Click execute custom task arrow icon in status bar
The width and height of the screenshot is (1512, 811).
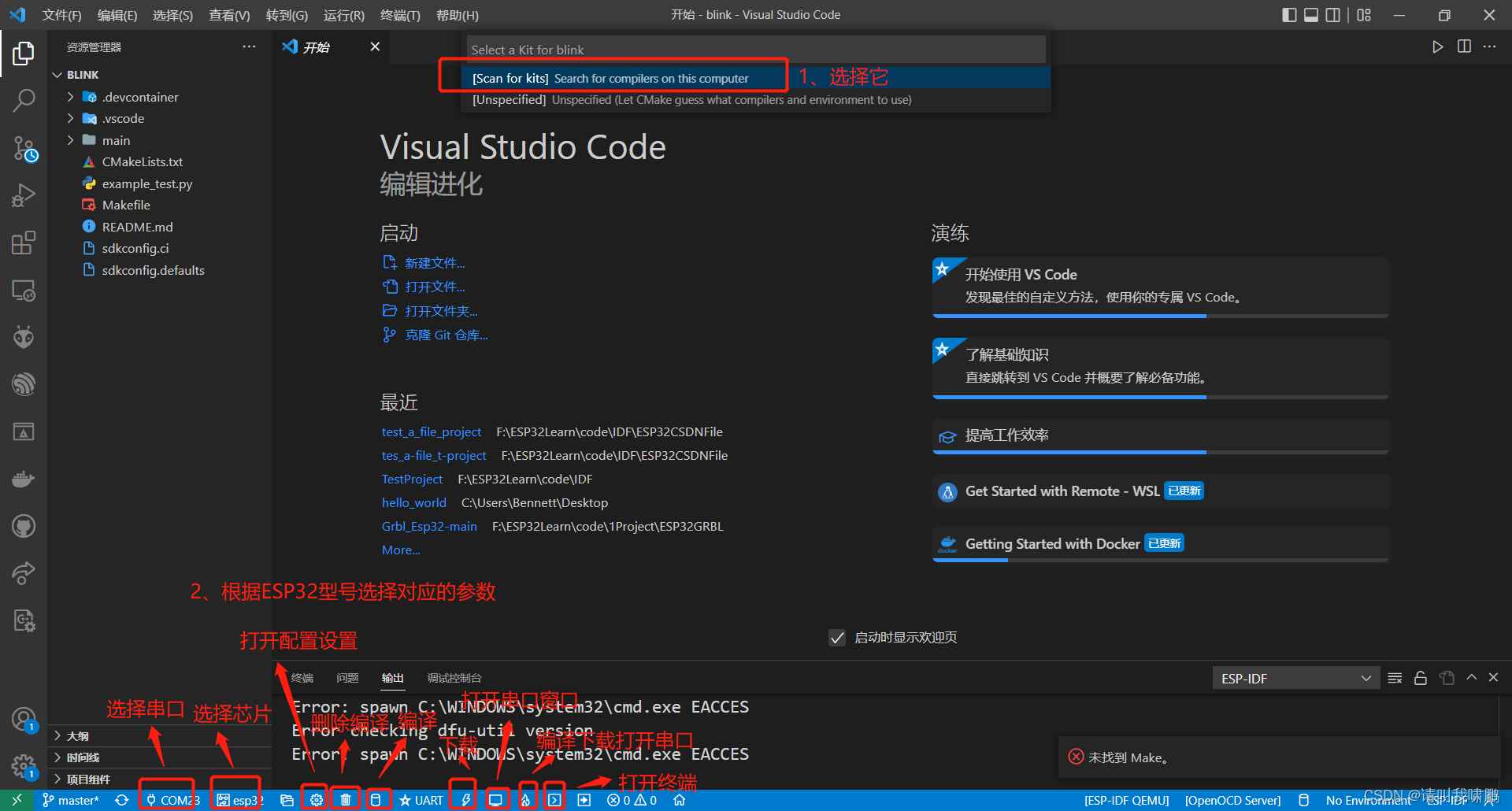(584, 800)
